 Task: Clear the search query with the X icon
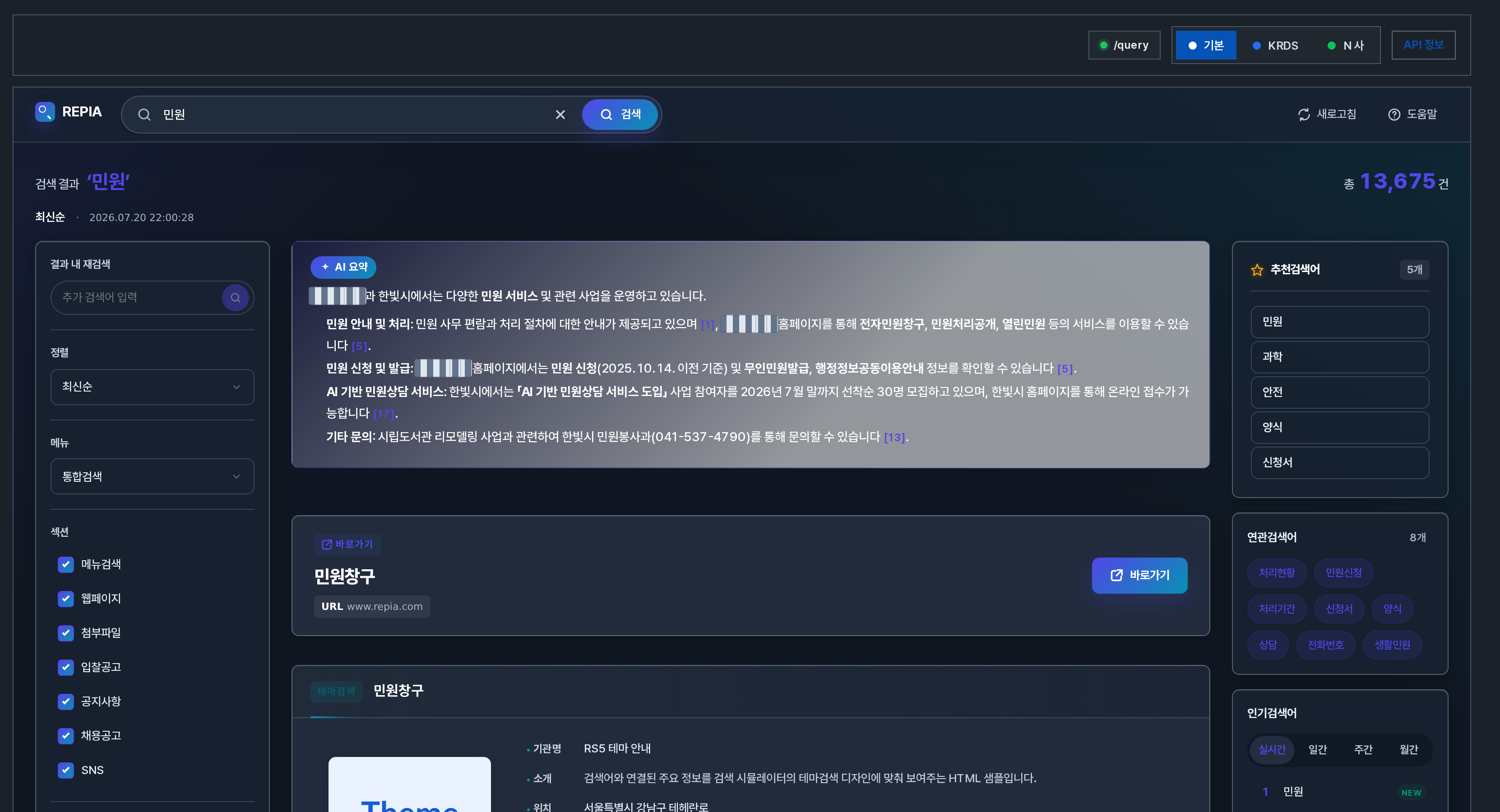[560, 115]
